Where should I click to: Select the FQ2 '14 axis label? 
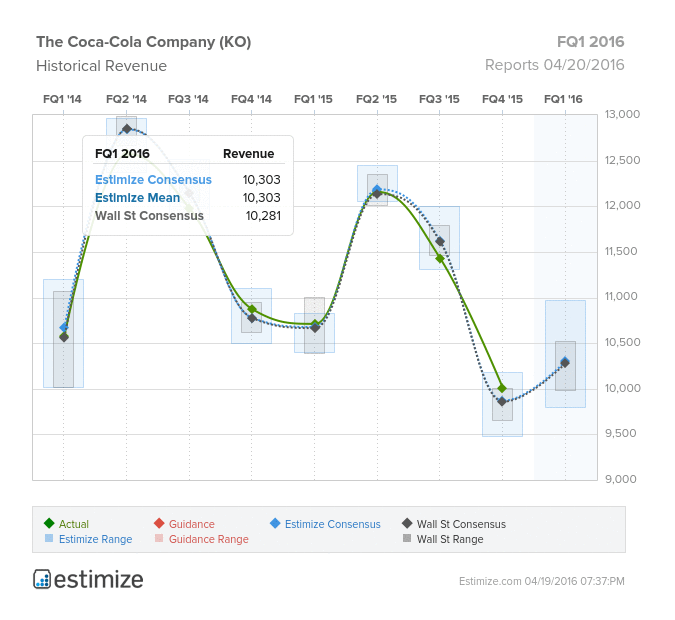[126, 99]
